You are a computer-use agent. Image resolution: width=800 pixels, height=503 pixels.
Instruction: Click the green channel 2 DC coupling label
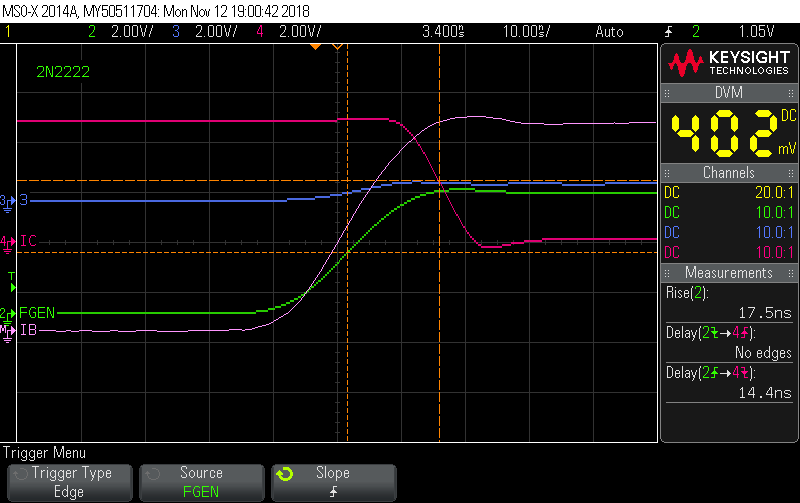point(672,213)
